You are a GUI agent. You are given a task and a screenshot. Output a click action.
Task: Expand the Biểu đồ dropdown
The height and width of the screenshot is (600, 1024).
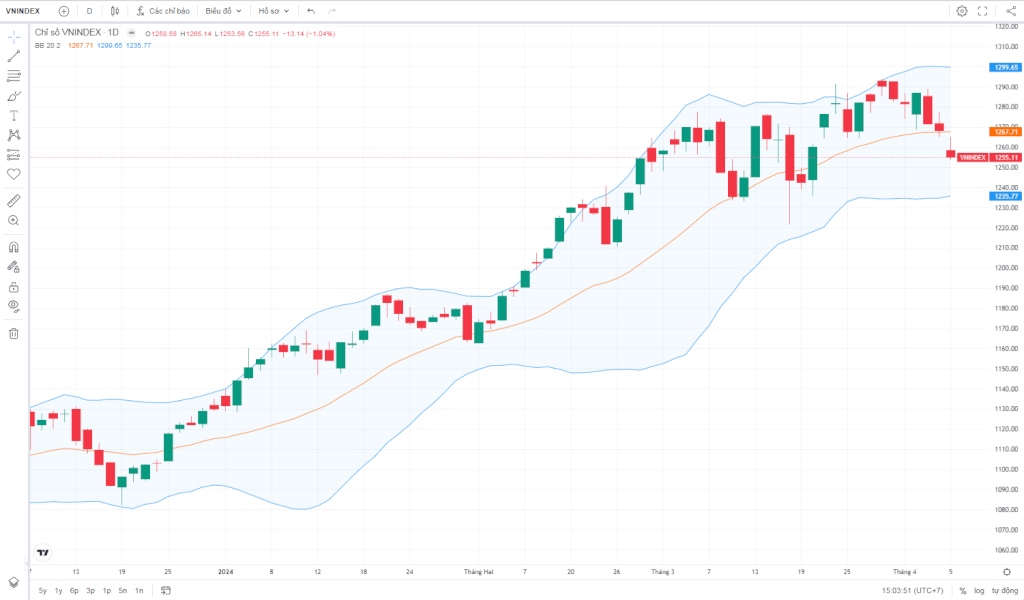pos(223,11)
